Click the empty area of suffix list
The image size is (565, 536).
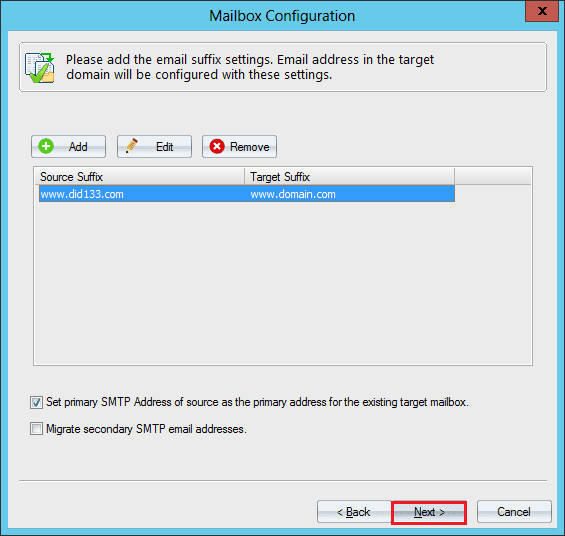pos(283,283)
